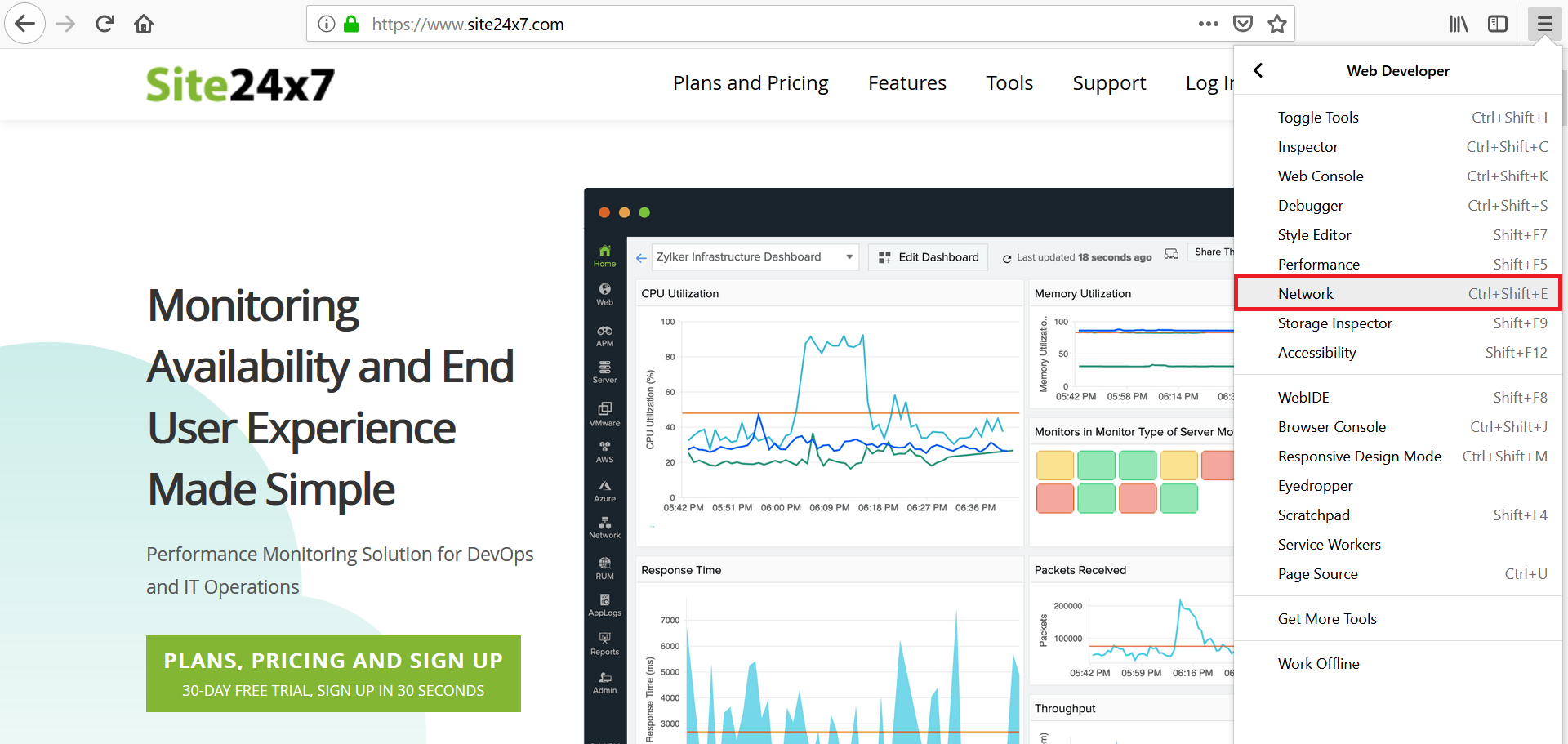1568x744 pixels.
Task: Bookmark this page with the star icon
Action: click(x=1277, y=24)
